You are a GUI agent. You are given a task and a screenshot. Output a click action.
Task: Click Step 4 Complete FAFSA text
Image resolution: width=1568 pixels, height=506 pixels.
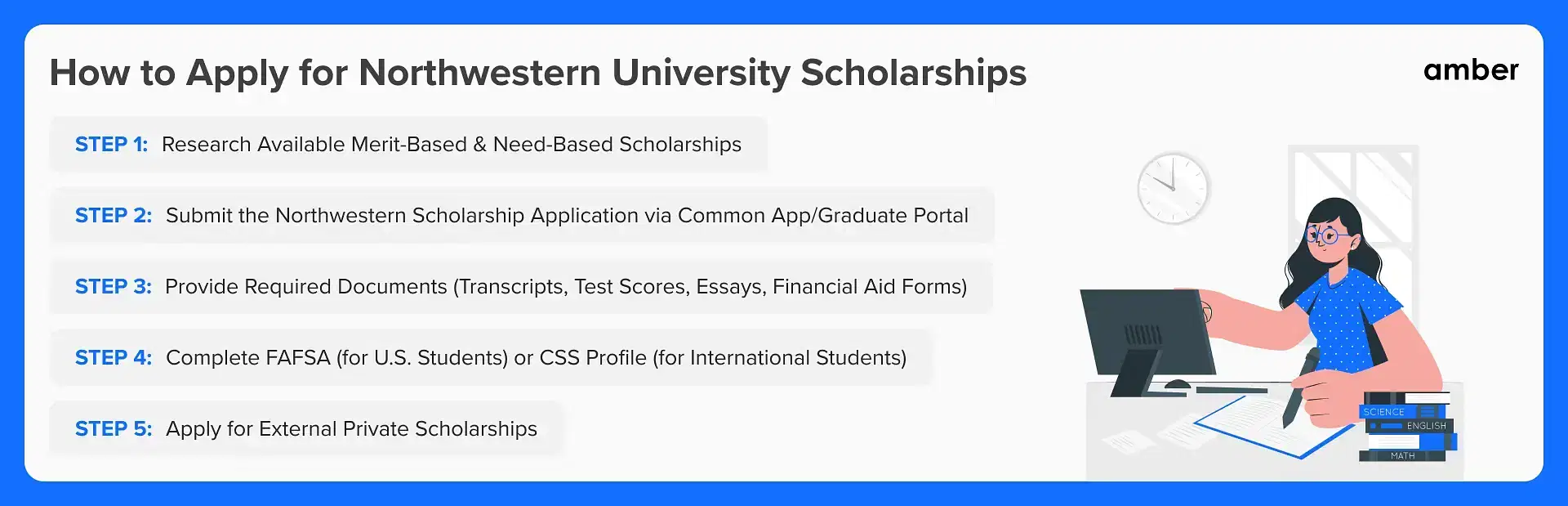click(536, 358)
